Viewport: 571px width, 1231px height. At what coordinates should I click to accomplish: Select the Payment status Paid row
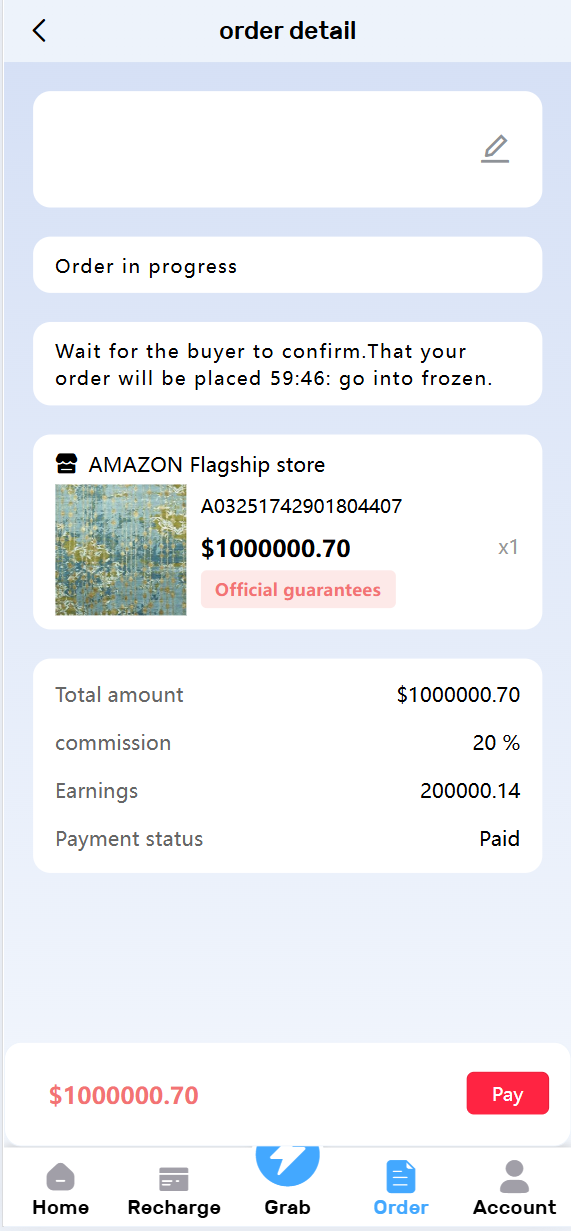[288, 839]
